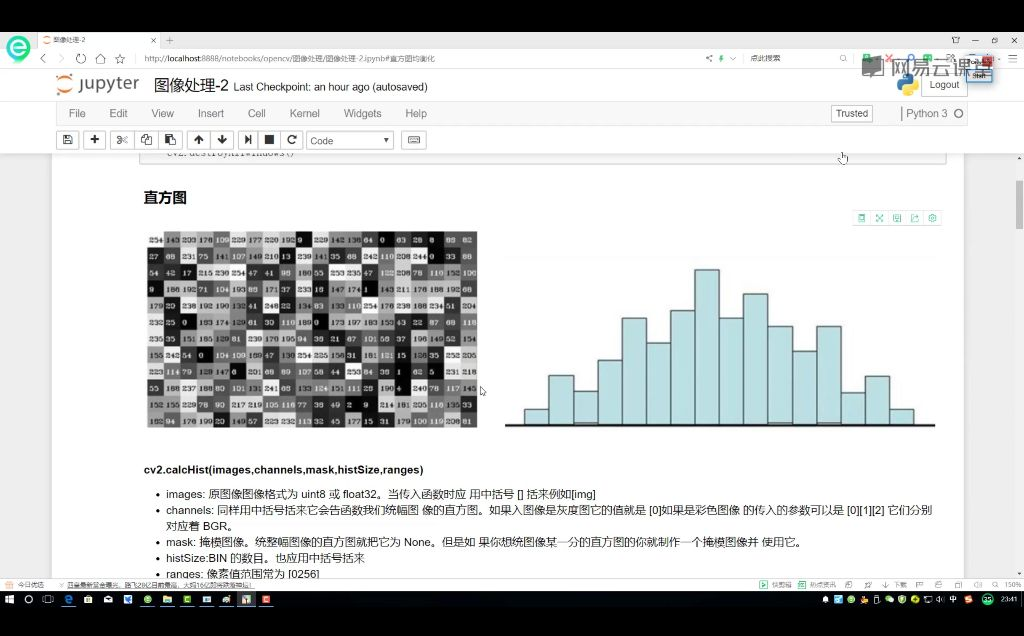1024x636 pixels.
Task: Click first icon in image hover toolbar
Action: pyautogui.click(x=861, y=218)
